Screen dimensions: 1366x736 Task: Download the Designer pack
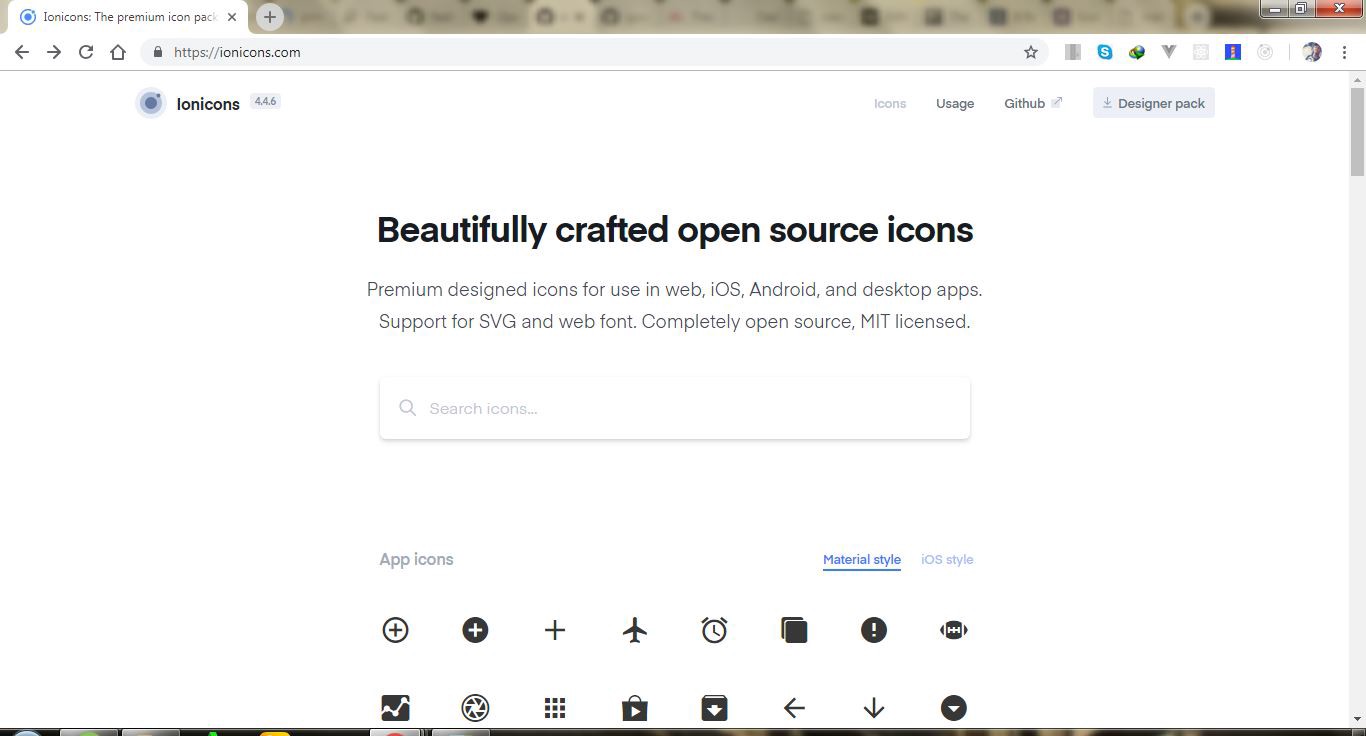coord(1153,102)
